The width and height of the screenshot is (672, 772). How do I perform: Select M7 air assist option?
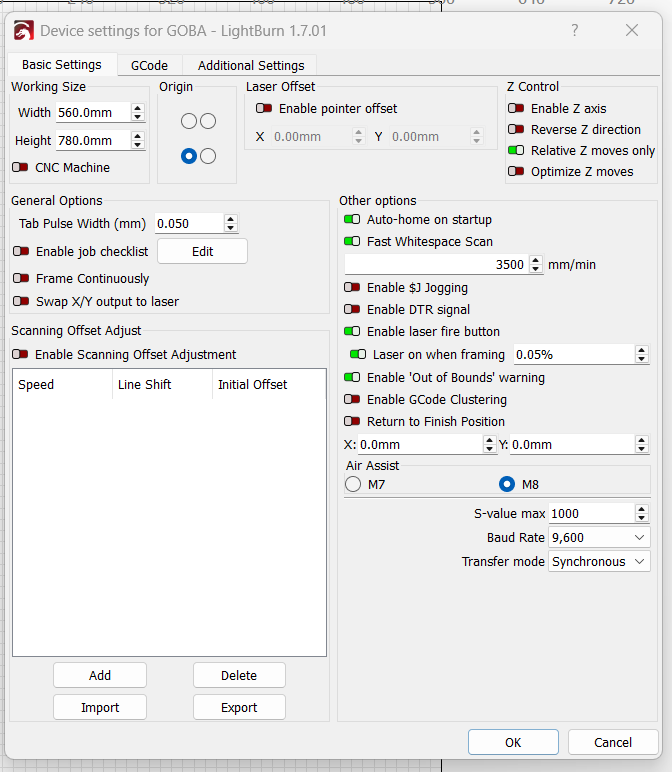353,484
